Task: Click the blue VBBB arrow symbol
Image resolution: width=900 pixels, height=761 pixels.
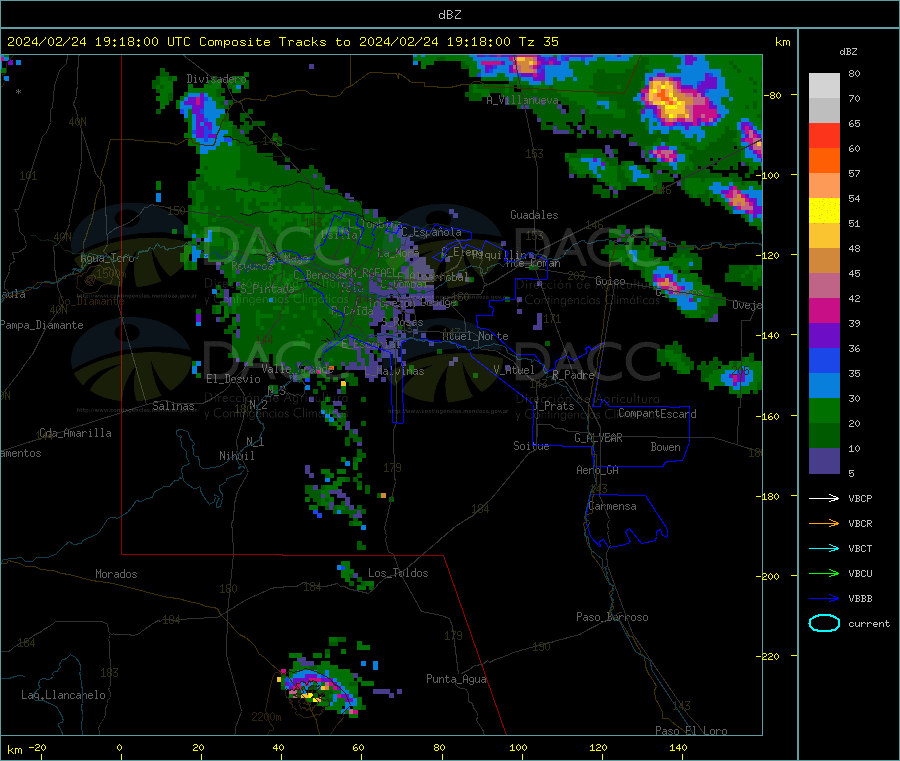Action: click(824, 598)
